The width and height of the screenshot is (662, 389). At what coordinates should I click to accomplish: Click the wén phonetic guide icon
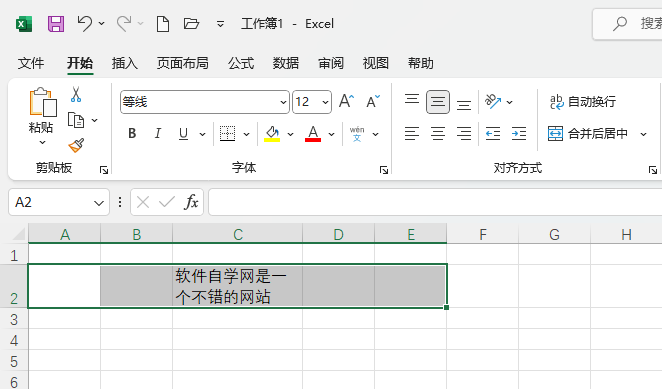pyautogui.click(x=357, y=134)
